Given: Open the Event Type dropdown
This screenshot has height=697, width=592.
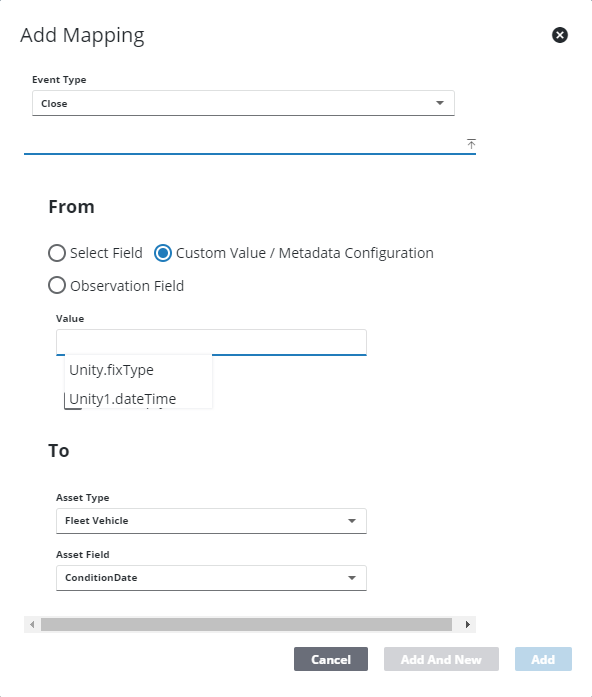Looking at the screenshot, I should point(243,103).
